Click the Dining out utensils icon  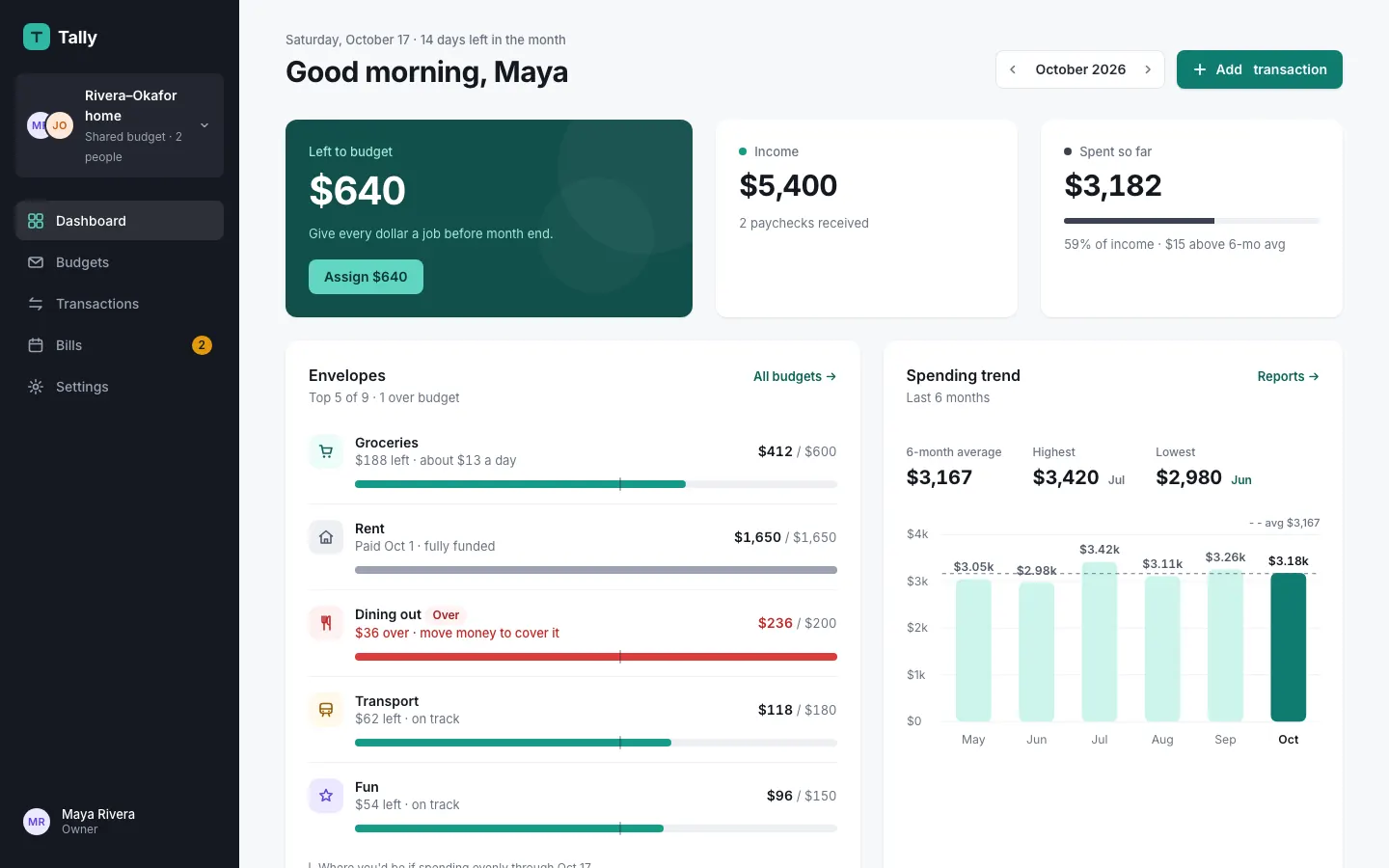(x=326, y=623)
